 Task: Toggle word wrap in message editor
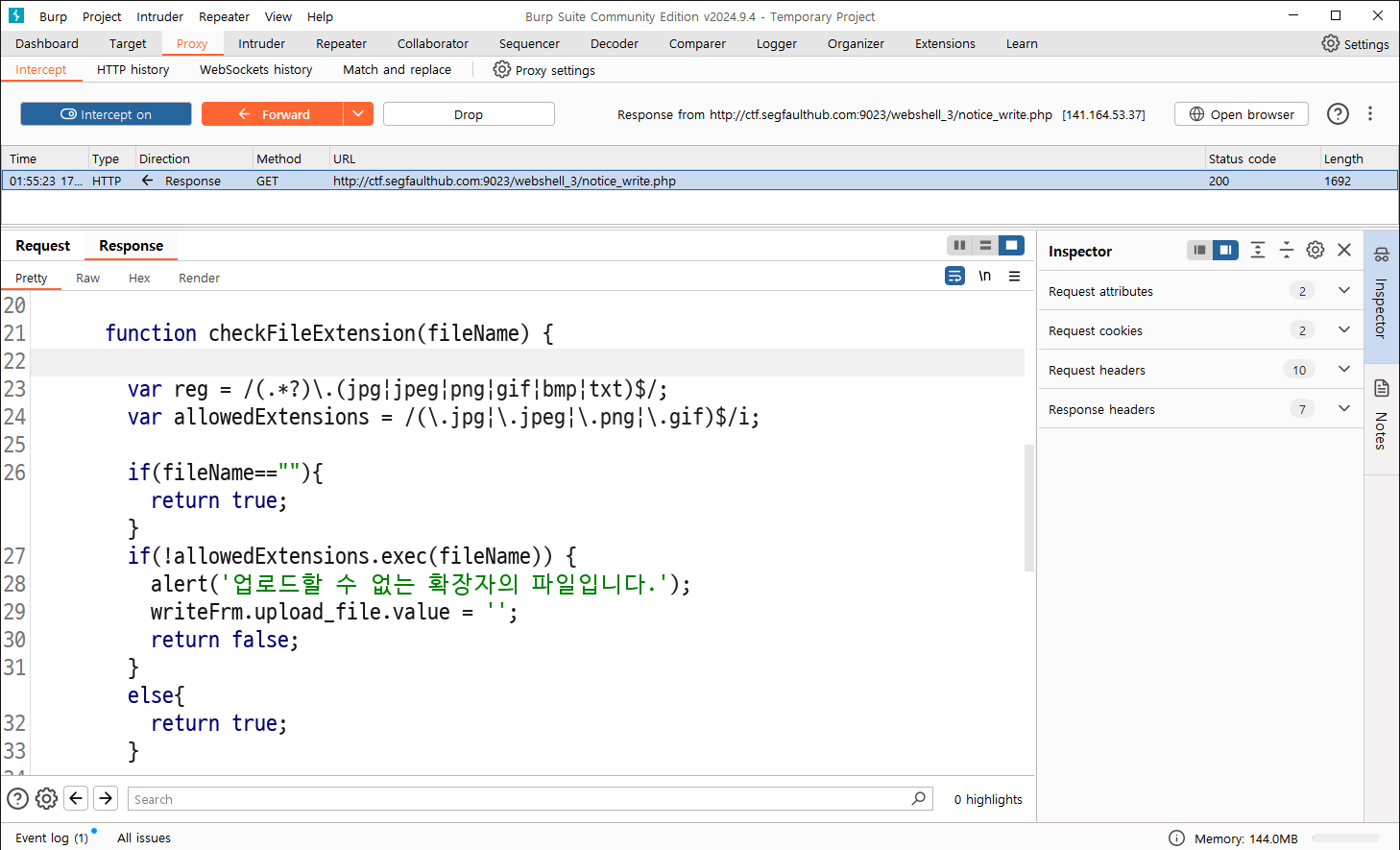tap(954, 276)
